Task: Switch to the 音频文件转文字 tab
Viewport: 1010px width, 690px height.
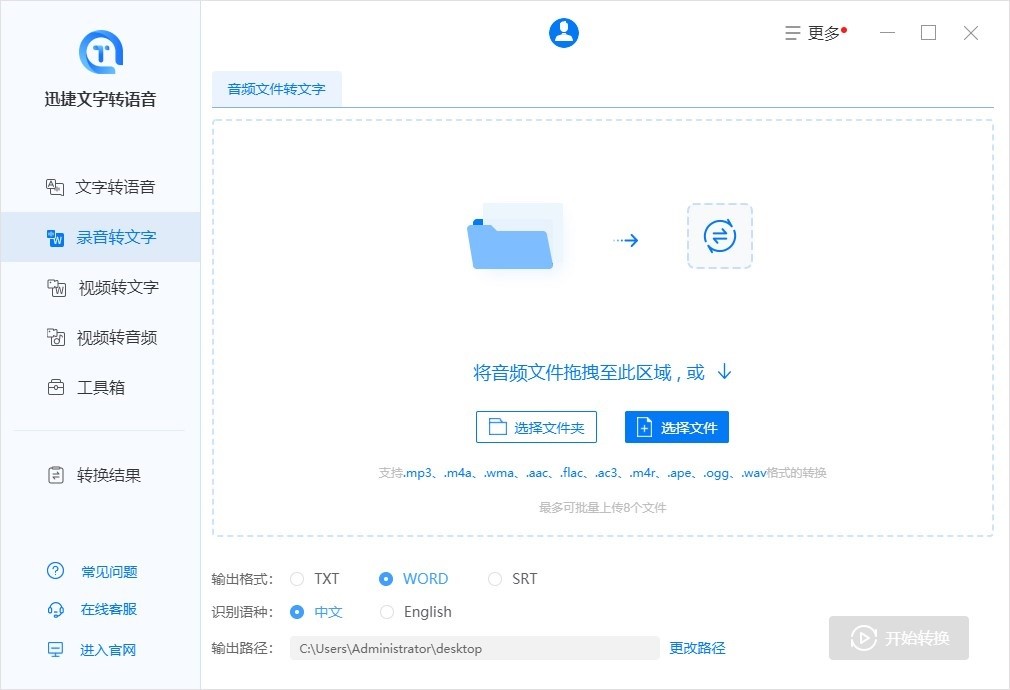Action: [277, 89]
